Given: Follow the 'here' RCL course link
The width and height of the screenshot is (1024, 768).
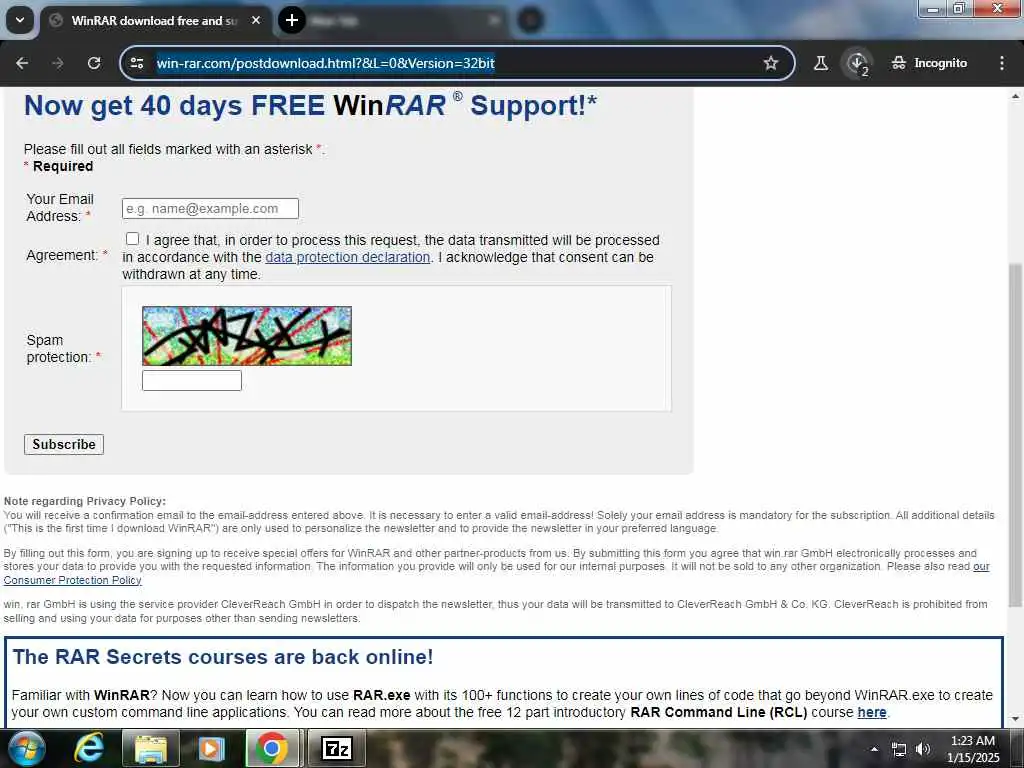Looking at the screenshot, I should 872,712.
